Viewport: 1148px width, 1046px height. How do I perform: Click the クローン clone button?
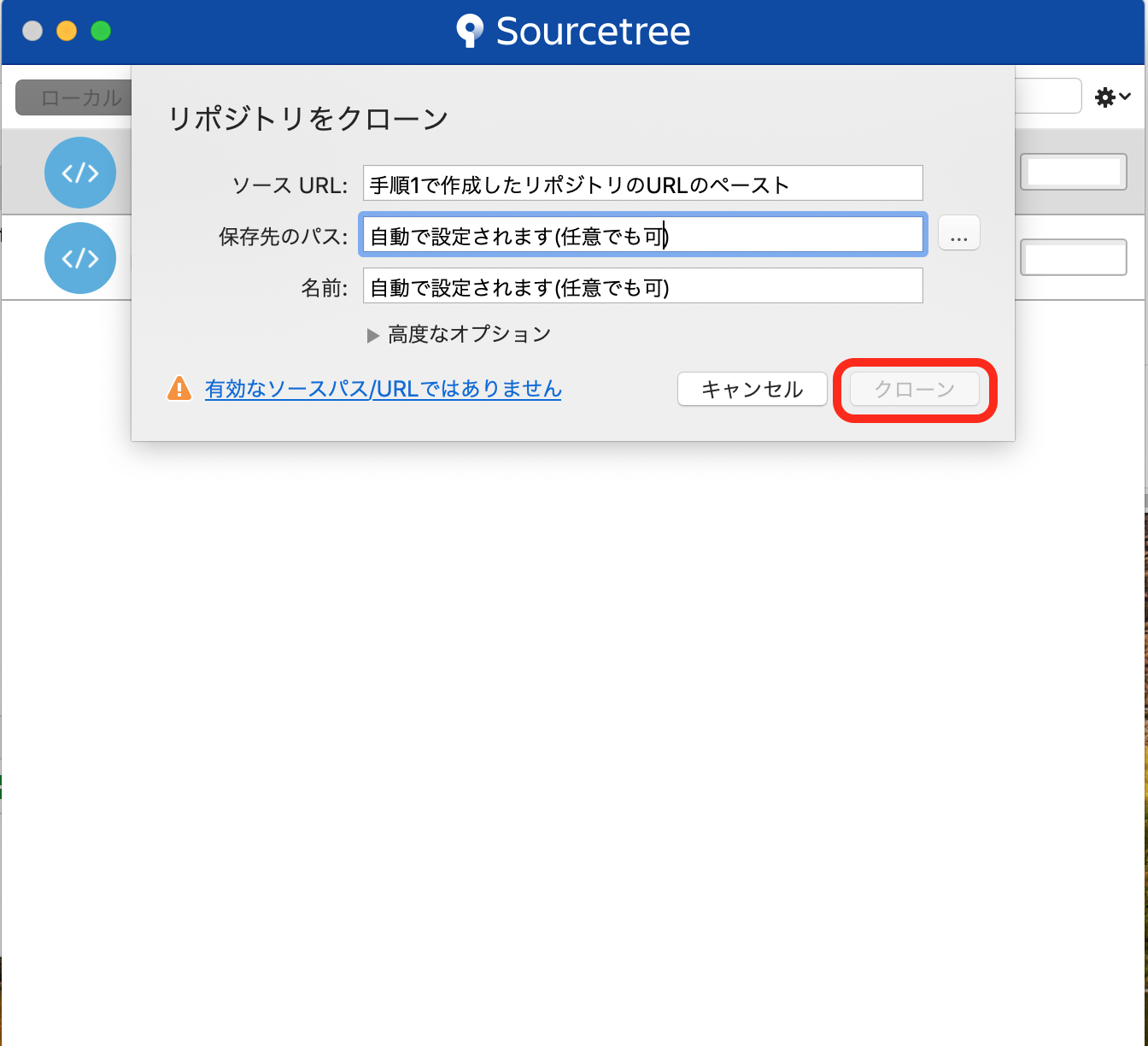[914, 390]
